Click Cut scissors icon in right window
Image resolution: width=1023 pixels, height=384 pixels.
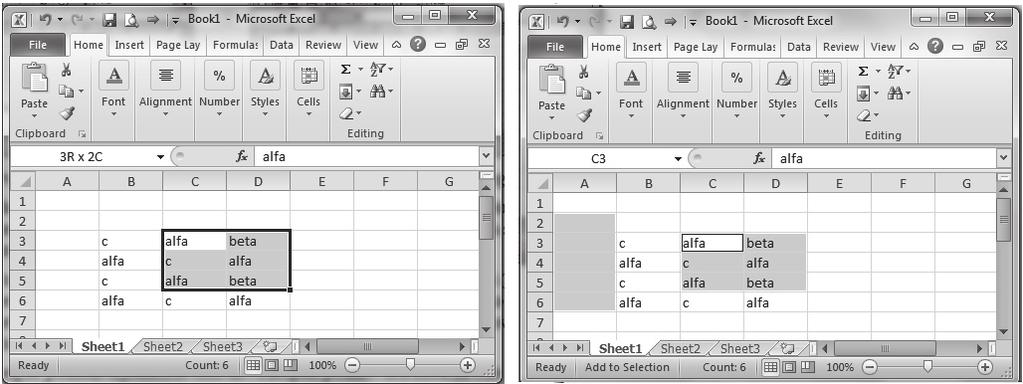pos(584,72)
